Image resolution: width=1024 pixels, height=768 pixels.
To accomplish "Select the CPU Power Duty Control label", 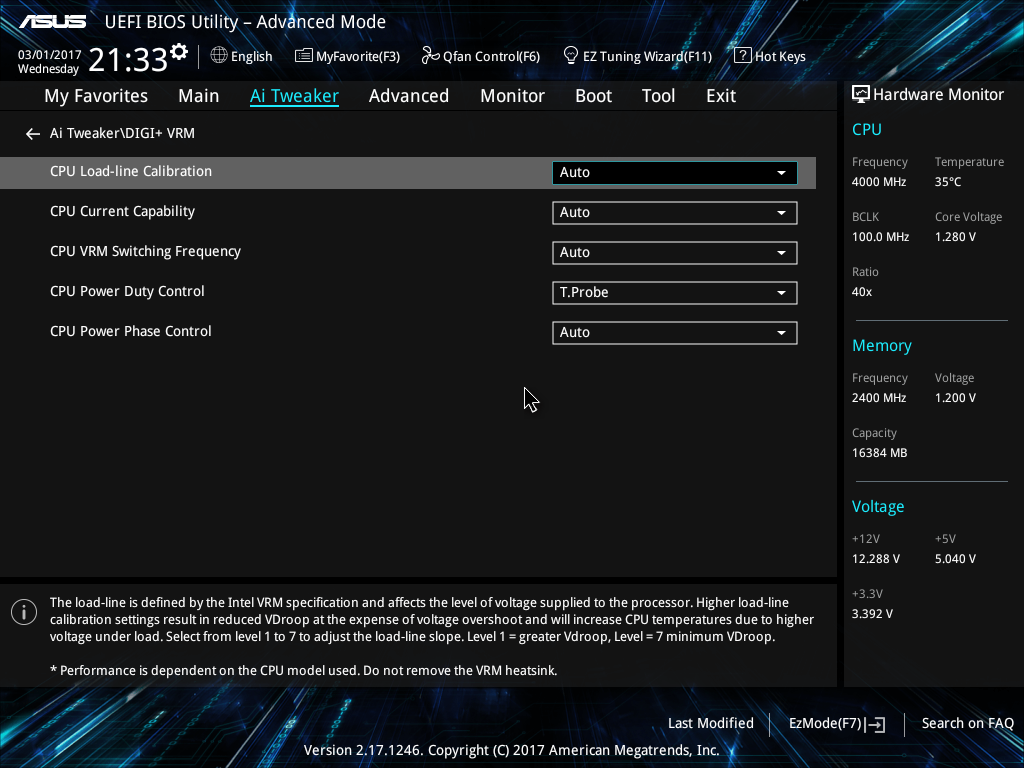I will 127,291.
